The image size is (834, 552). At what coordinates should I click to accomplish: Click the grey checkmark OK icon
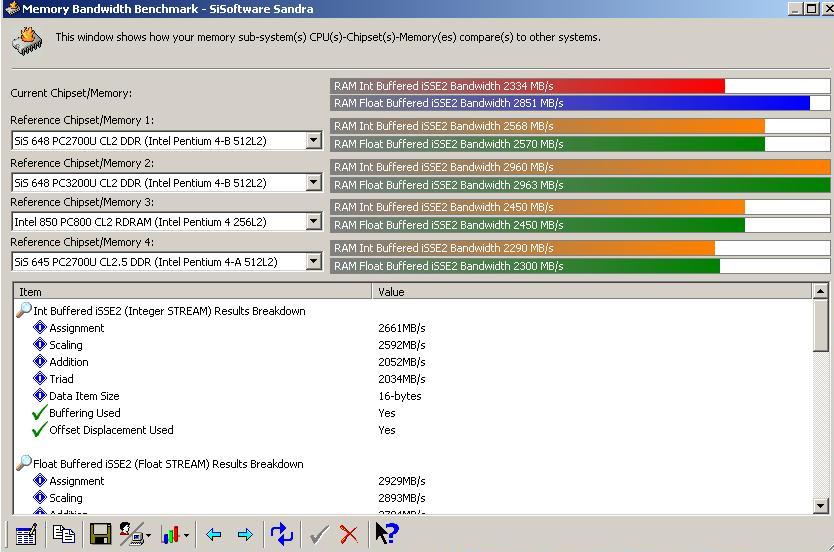coord(319,534)
